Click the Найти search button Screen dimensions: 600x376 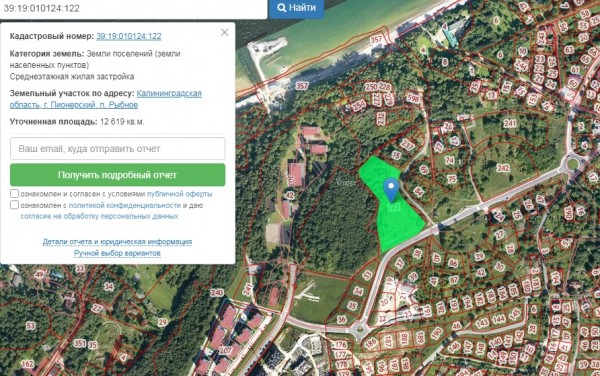pos(296,8)
